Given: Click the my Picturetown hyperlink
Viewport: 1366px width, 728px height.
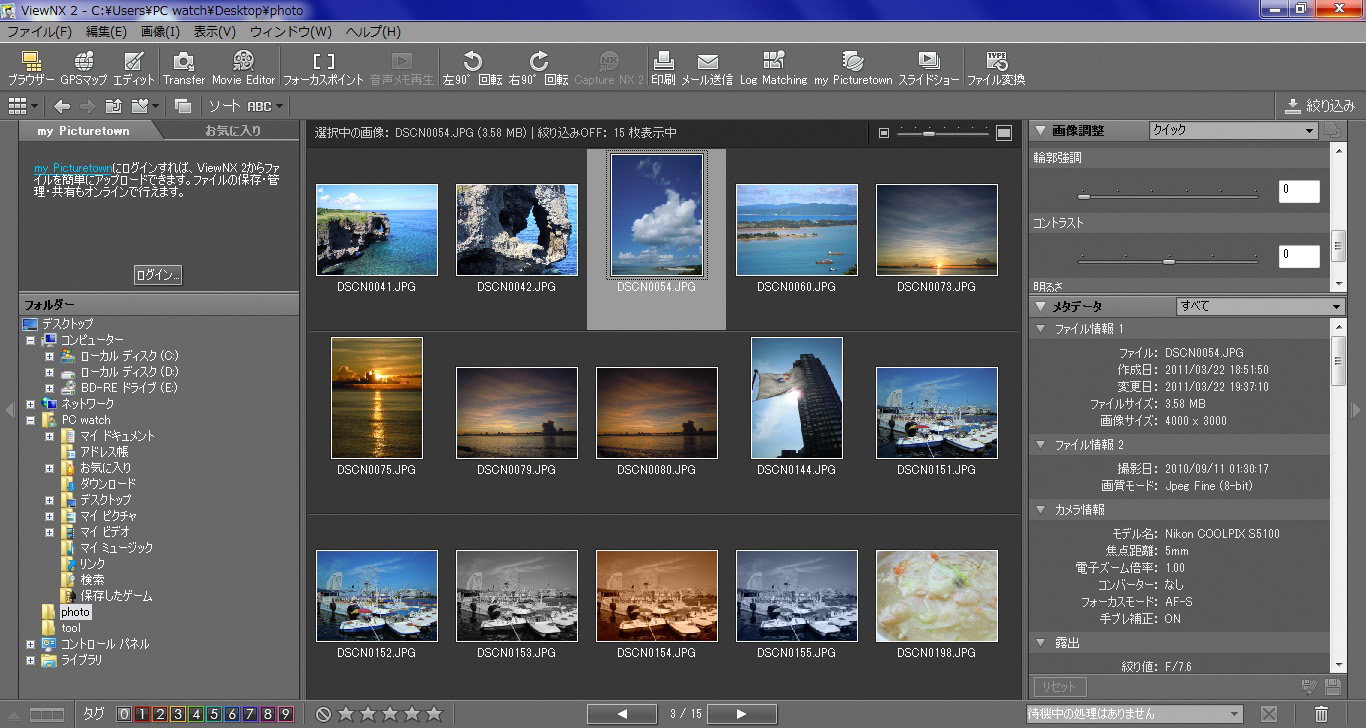Looking at the screenshot, I should coord(72,168).
